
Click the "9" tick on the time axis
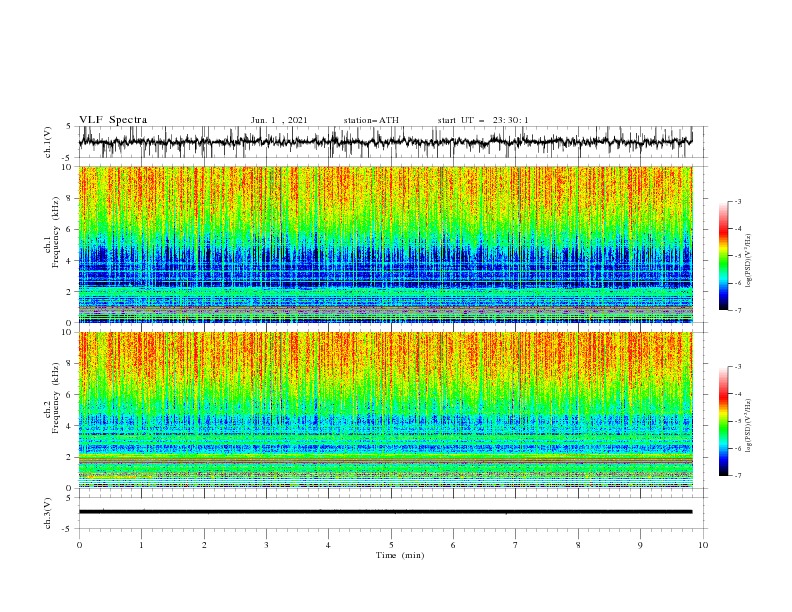[640, 545]
